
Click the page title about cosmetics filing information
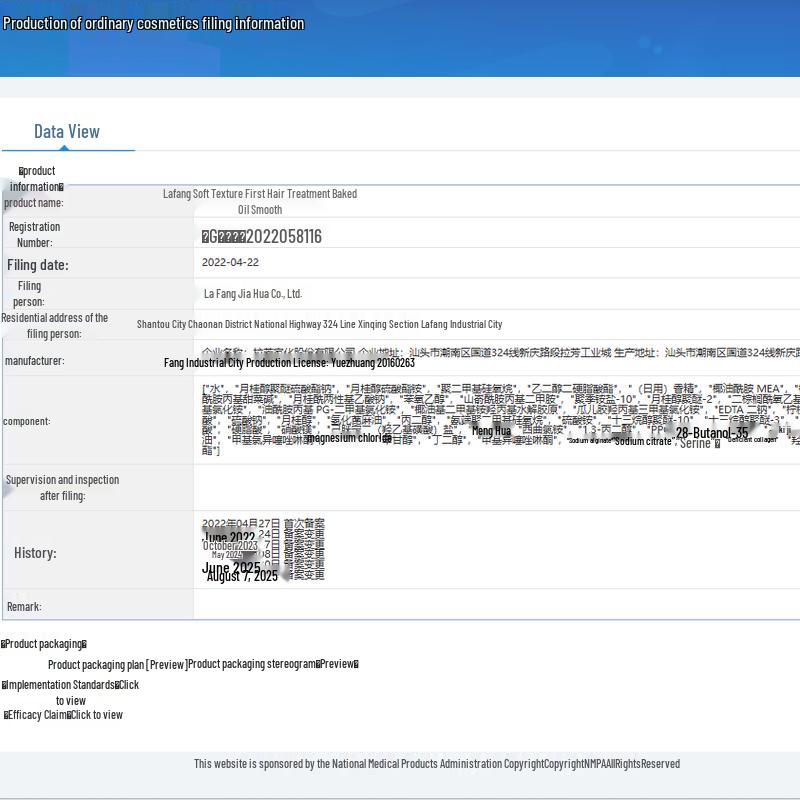tap(153, 24)
